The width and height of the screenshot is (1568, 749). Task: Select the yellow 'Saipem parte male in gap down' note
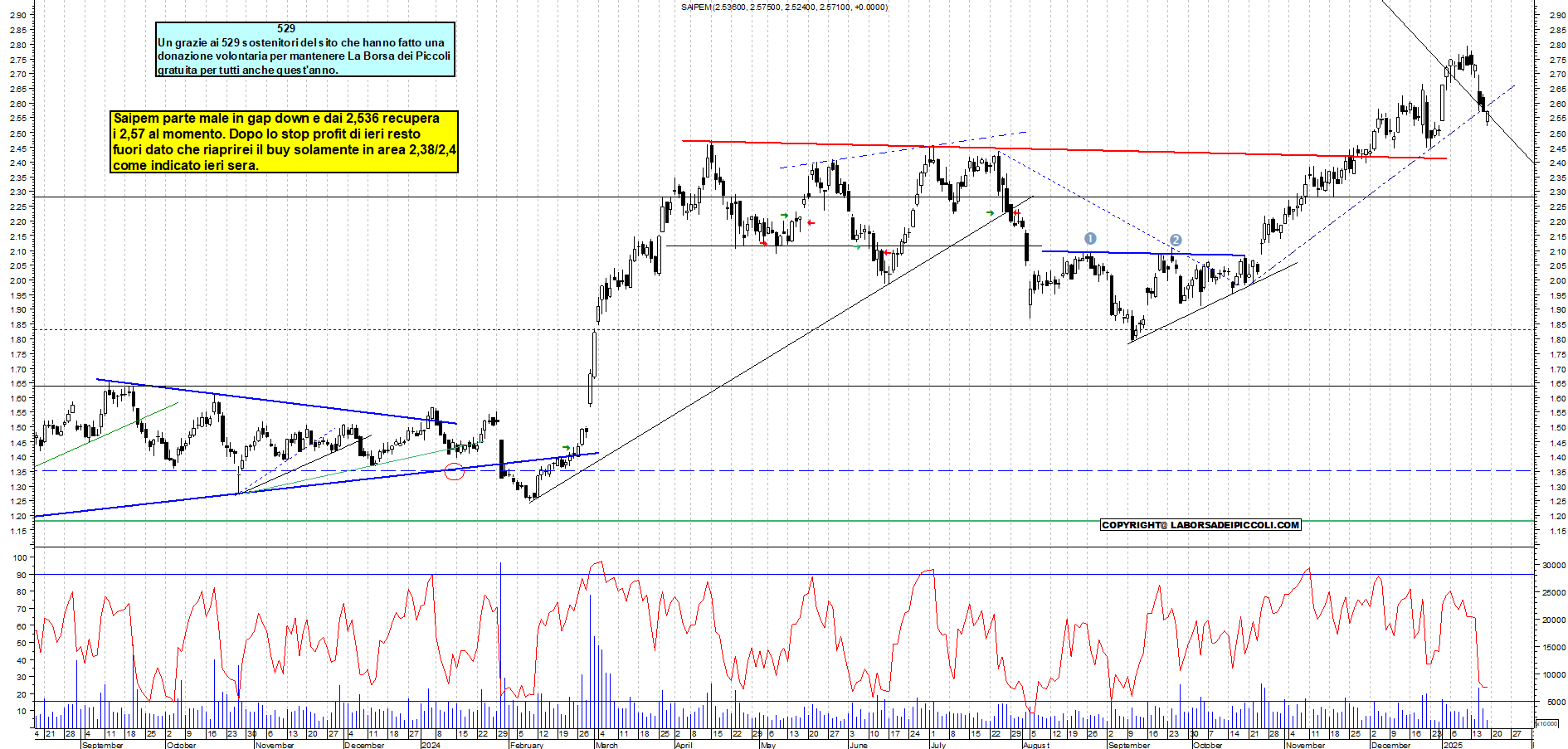(285, 142)
